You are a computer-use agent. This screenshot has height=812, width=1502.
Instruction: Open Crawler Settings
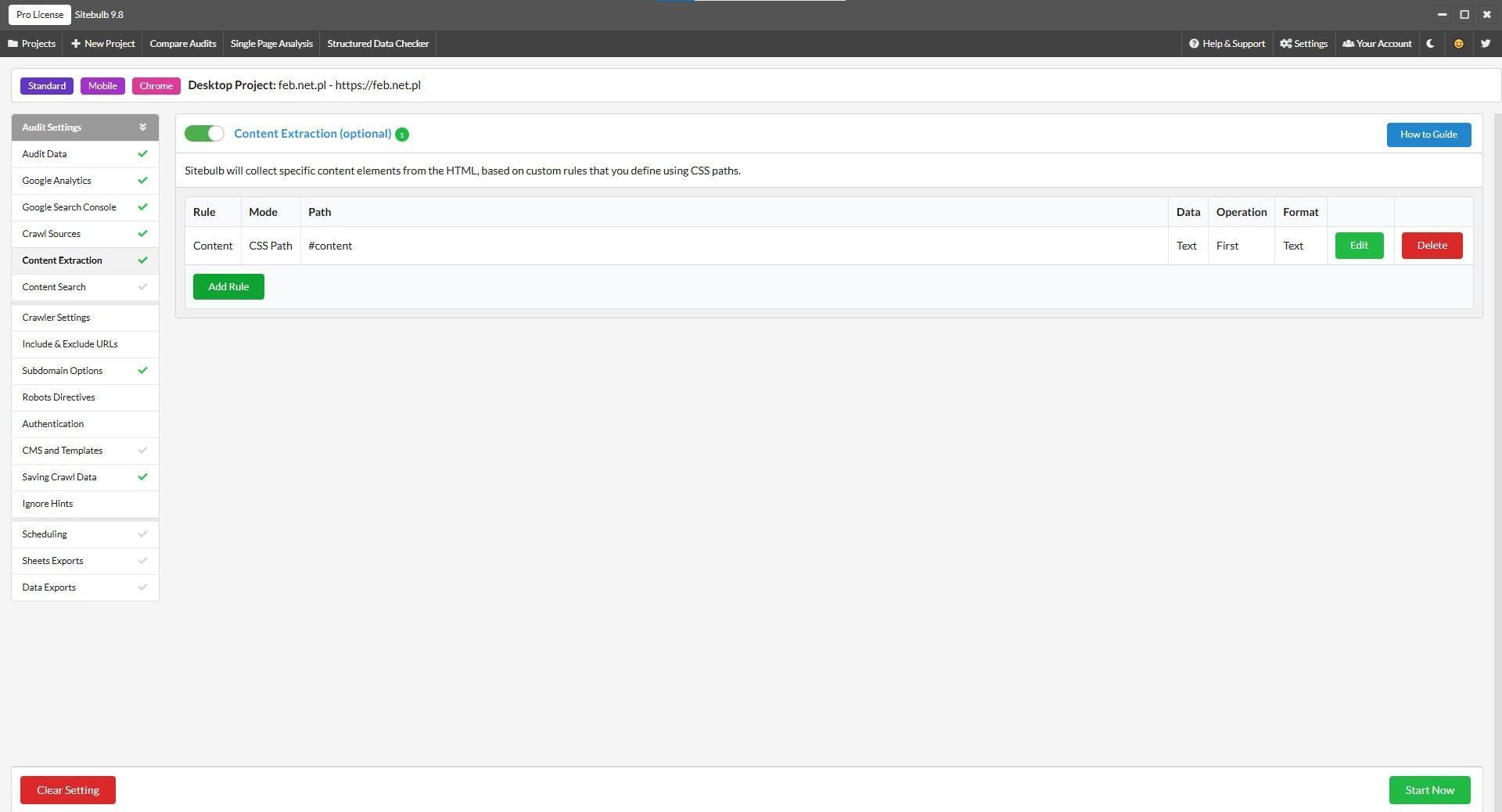(85, 318)
